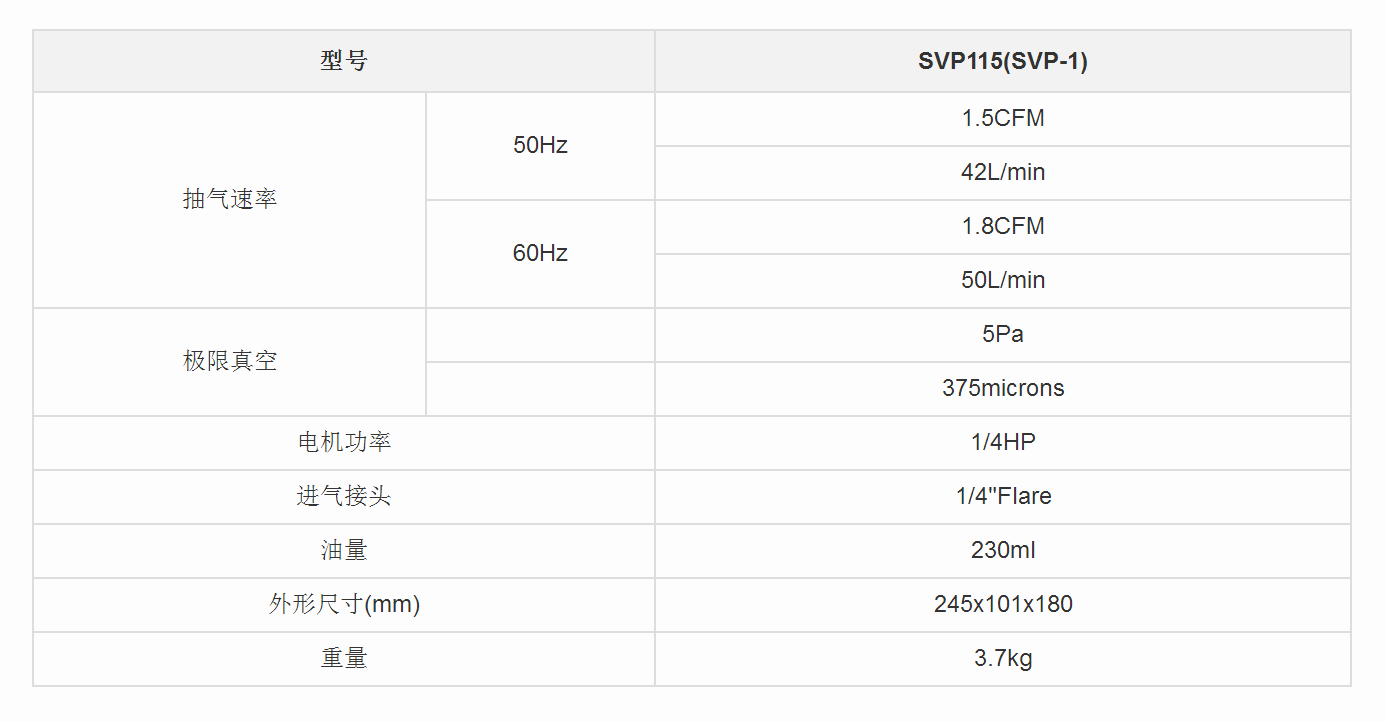Click the 极限真空 row label
Screen dimensions: 1386x722
pyautogui.click(x=230, y=361)
